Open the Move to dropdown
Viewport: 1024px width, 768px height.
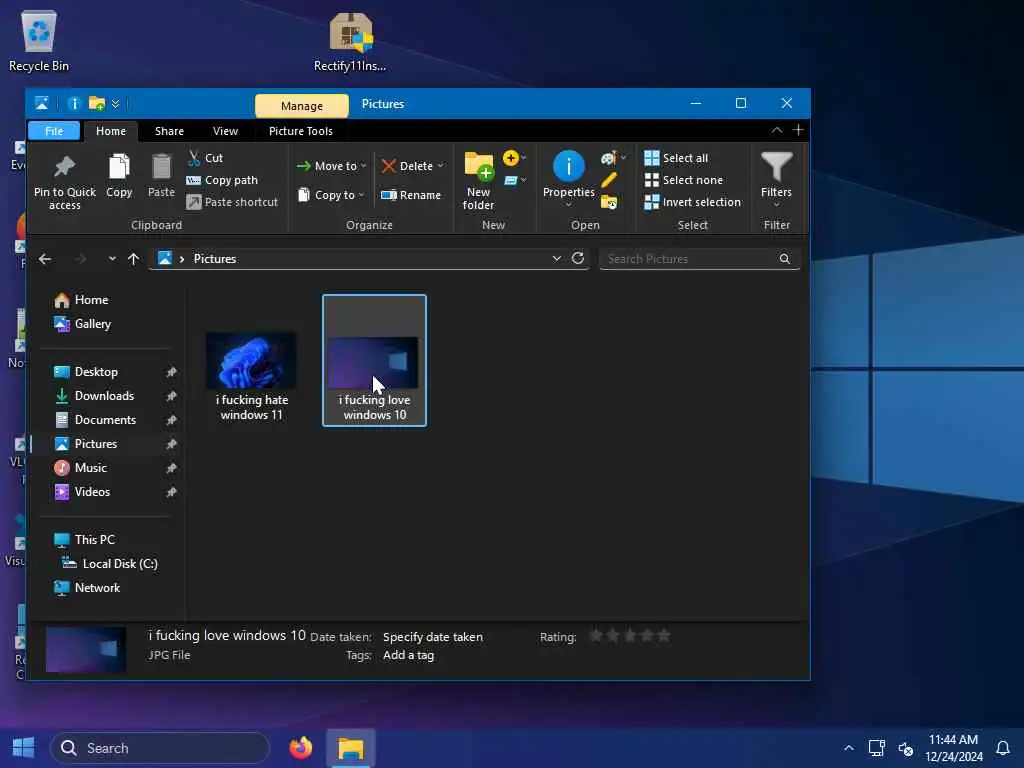[x=331, y=166]
